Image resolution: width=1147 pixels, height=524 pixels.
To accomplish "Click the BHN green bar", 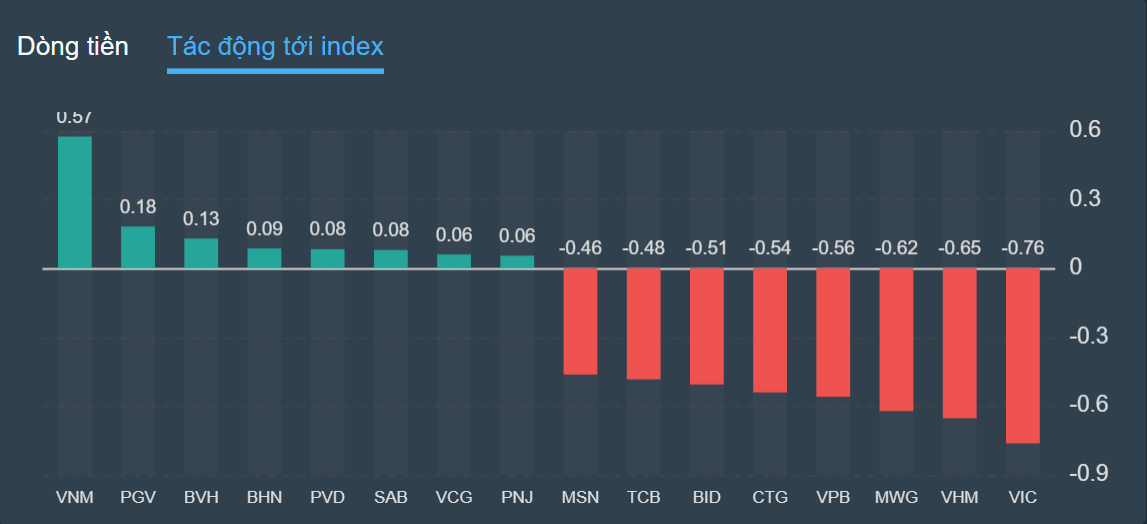I will click(264, 258).
